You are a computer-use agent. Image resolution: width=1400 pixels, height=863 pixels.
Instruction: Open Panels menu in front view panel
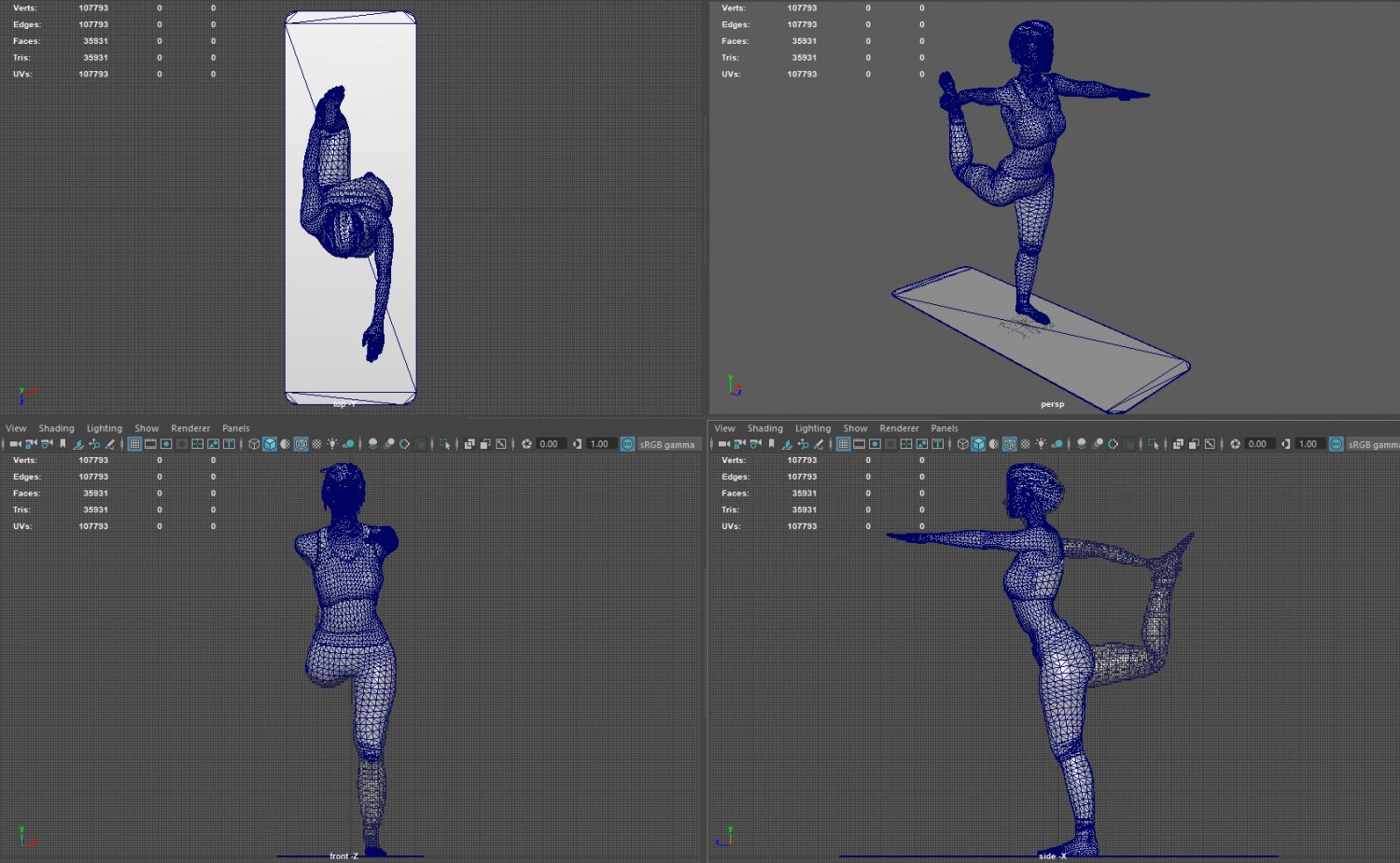[235, 428]
